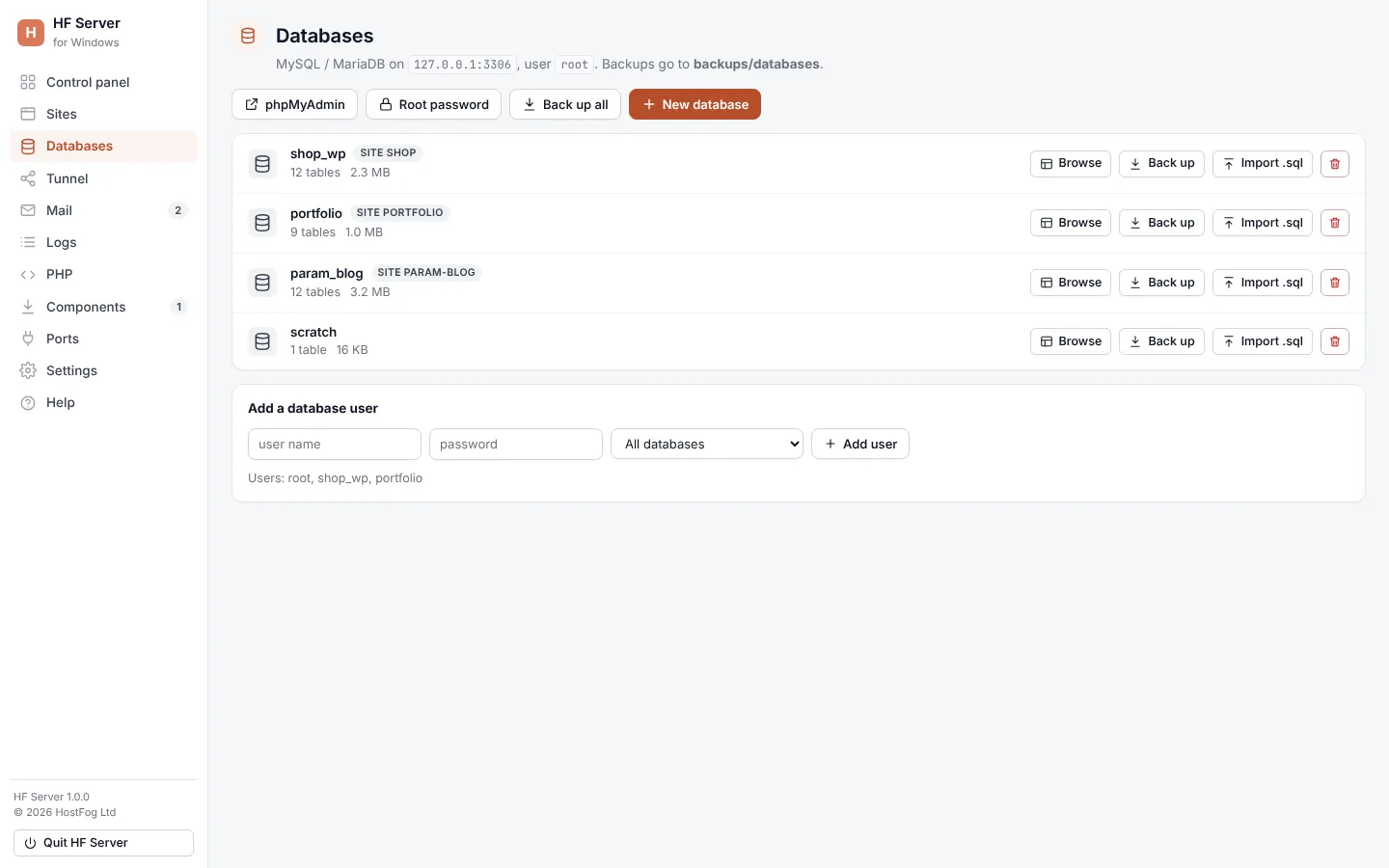Viewport: 1389px width, 868px height.
Task: Click the Databases page header icon
Action: coord(248,36)
